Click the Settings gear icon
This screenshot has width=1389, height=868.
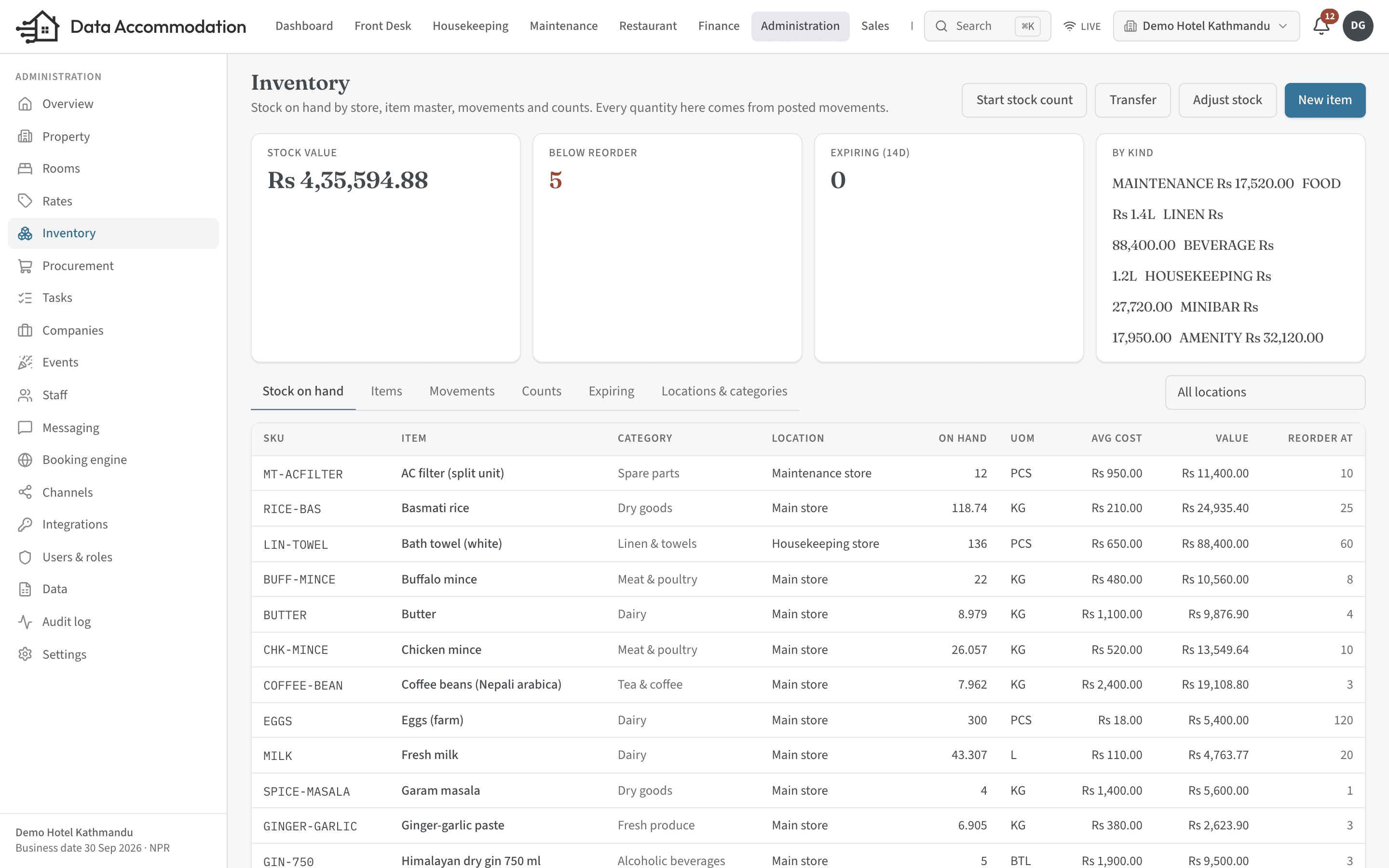[x=25, y=654]
